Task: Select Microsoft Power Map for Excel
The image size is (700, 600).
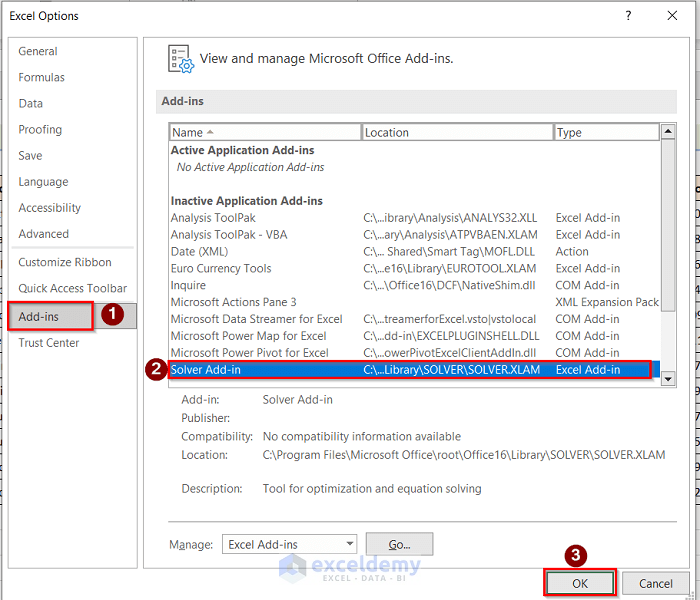Action: tap(414, 336)
